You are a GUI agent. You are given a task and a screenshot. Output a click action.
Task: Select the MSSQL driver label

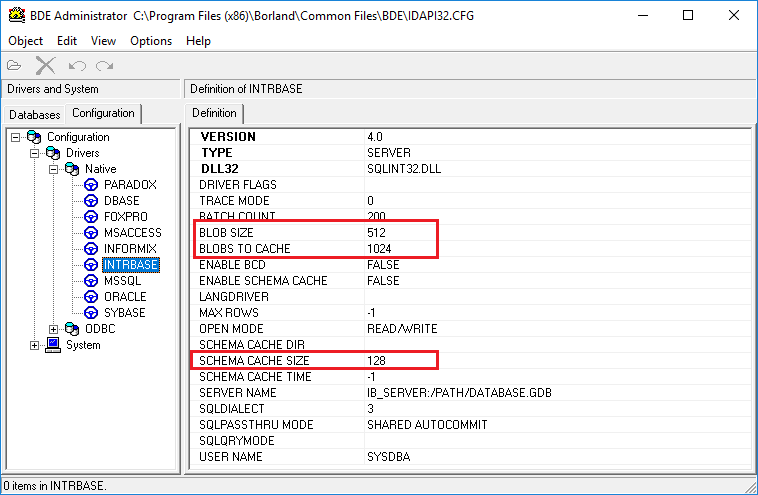coord(122,280)
